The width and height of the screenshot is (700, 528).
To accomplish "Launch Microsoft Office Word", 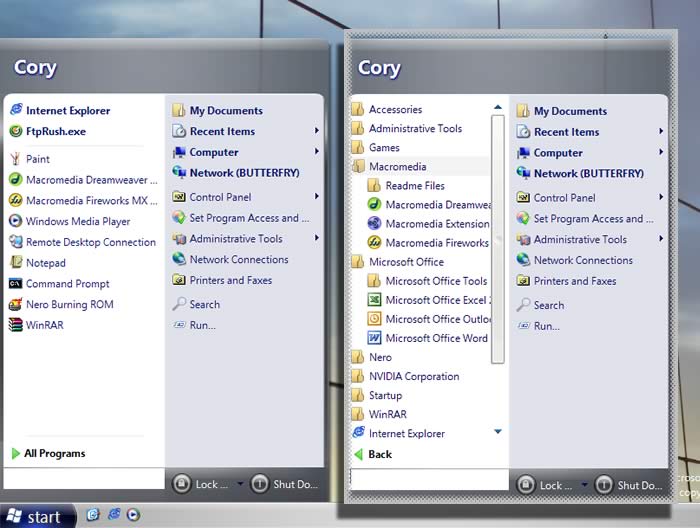I will (x=428, y=338).
